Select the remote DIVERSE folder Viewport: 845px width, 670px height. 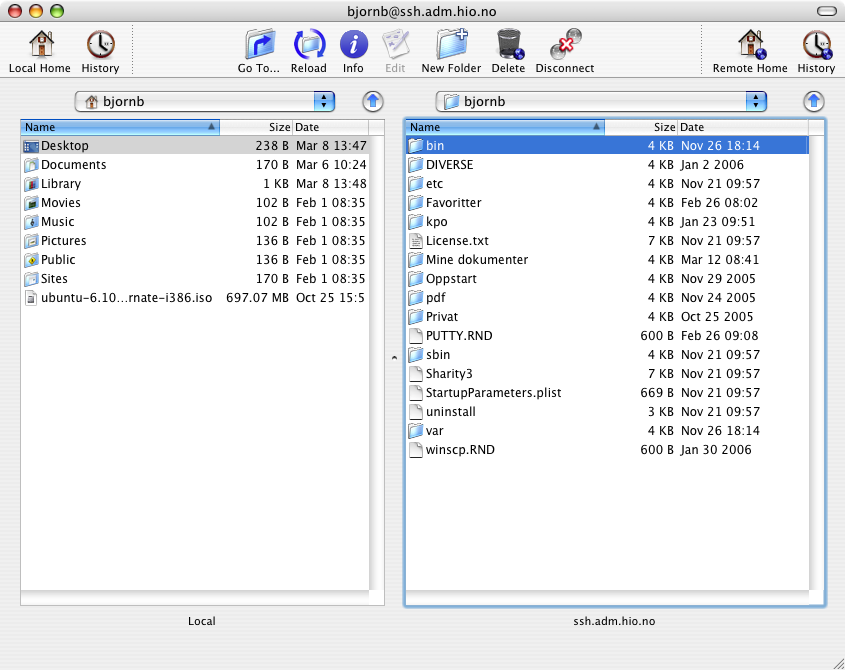607,164
